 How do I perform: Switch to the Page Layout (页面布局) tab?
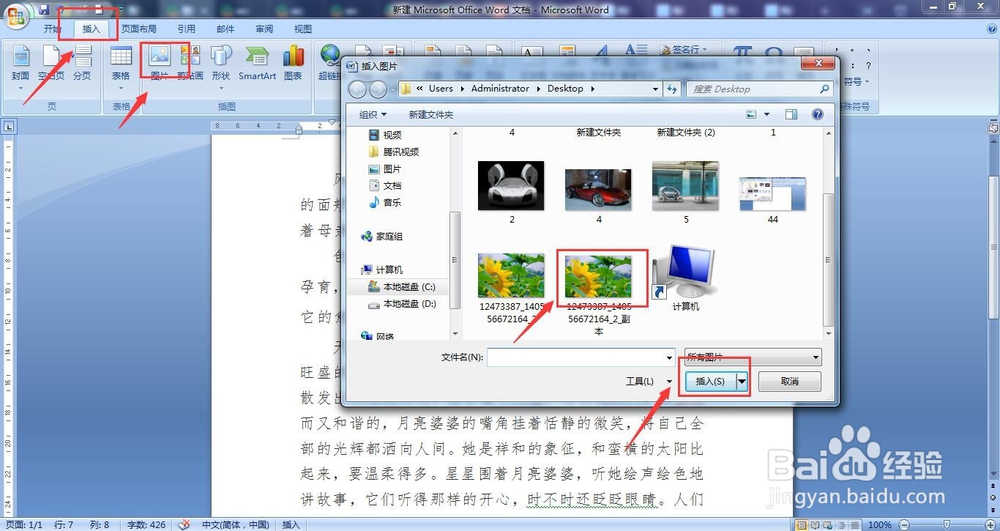(x=139, y=29)
